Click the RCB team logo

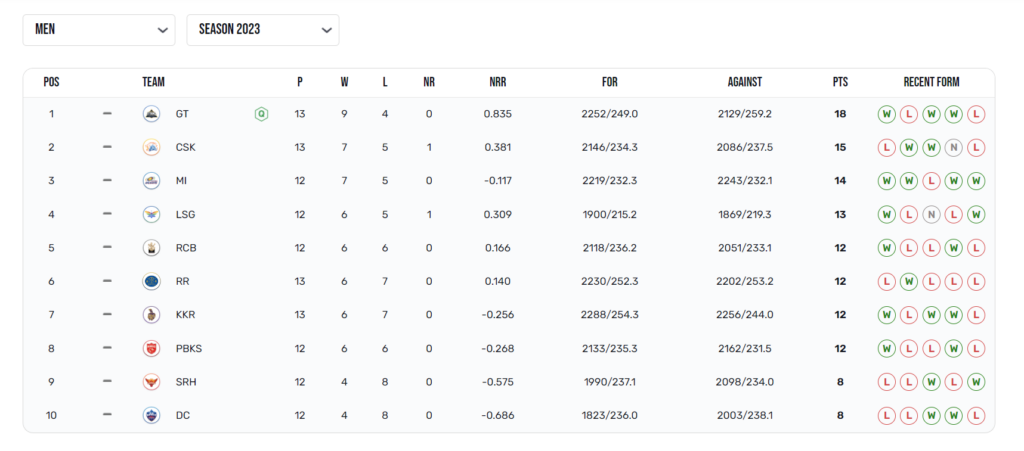tap(151, 248)
